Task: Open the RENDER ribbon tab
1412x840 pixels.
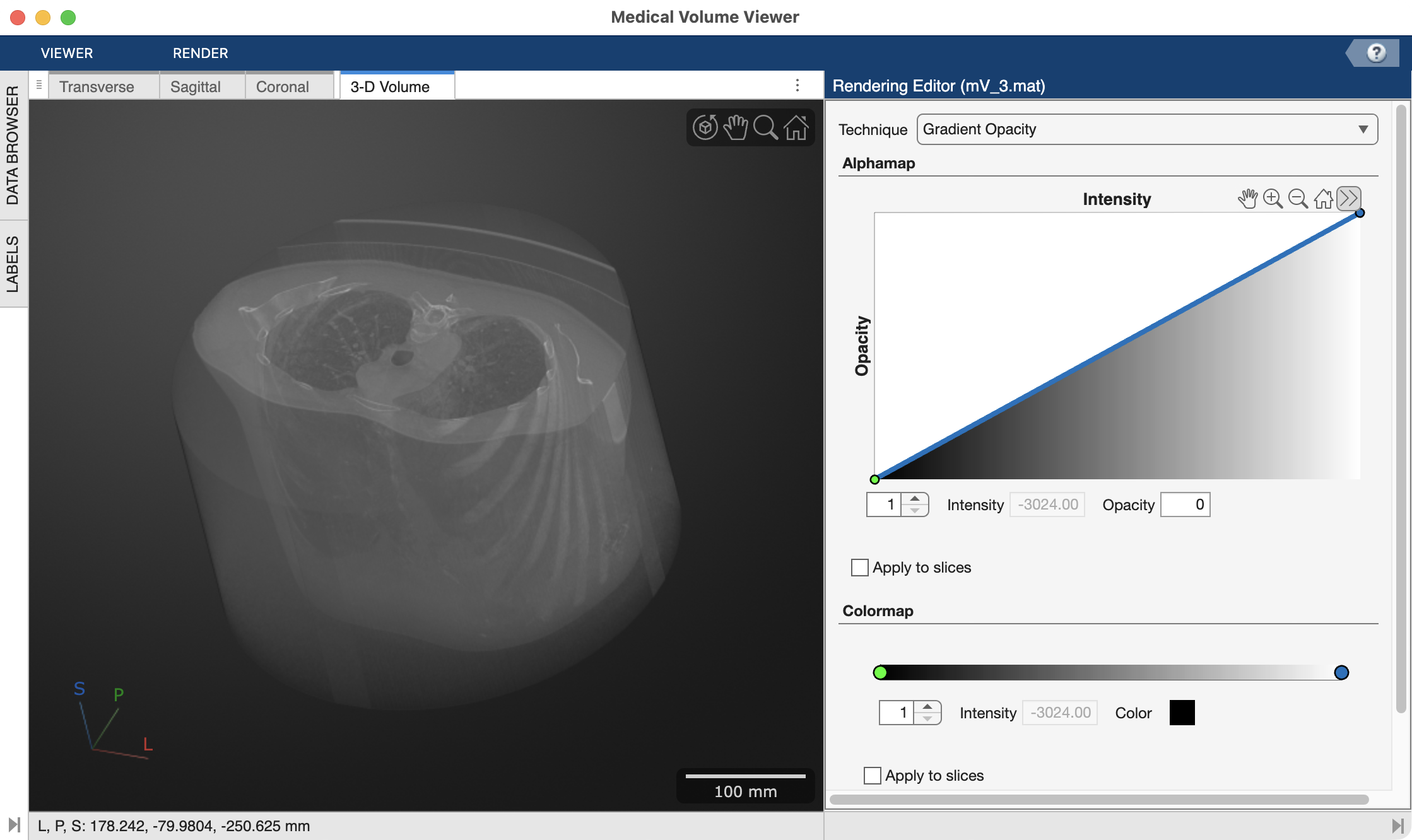Action: point(200,53)
